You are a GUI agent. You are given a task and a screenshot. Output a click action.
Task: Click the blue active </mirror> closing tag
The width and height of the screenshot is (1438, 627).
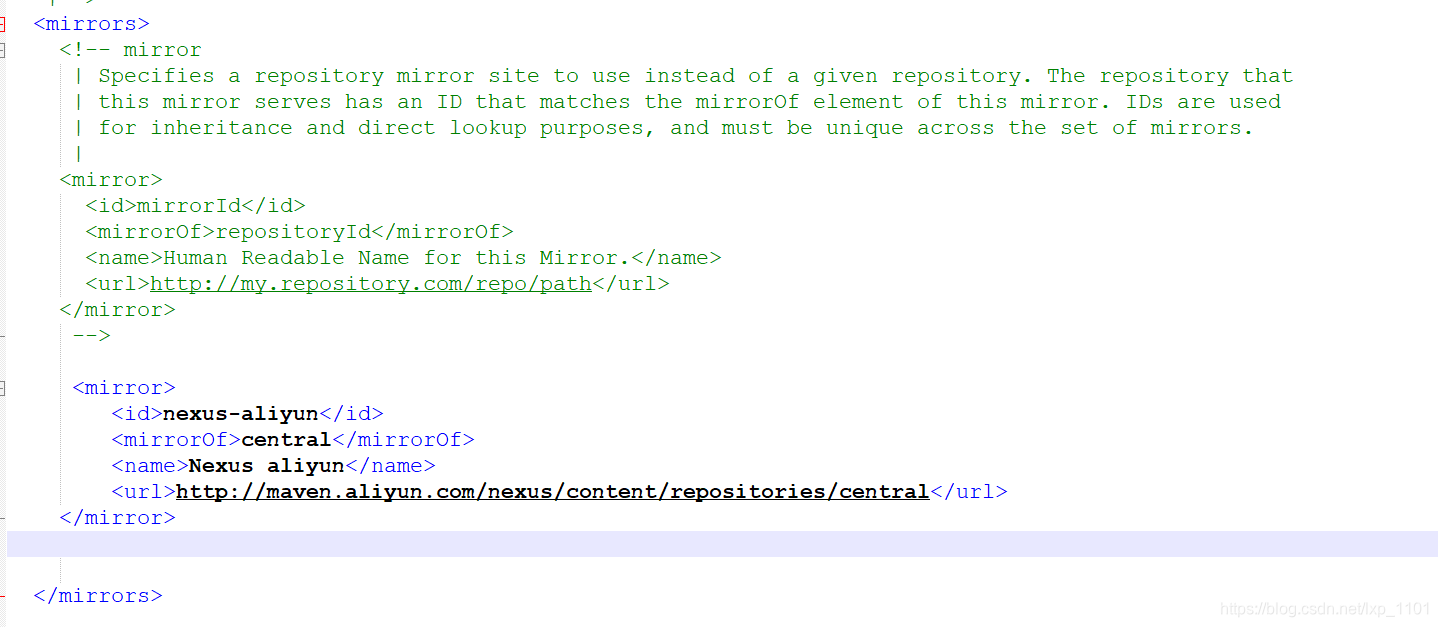pos(117,517)
